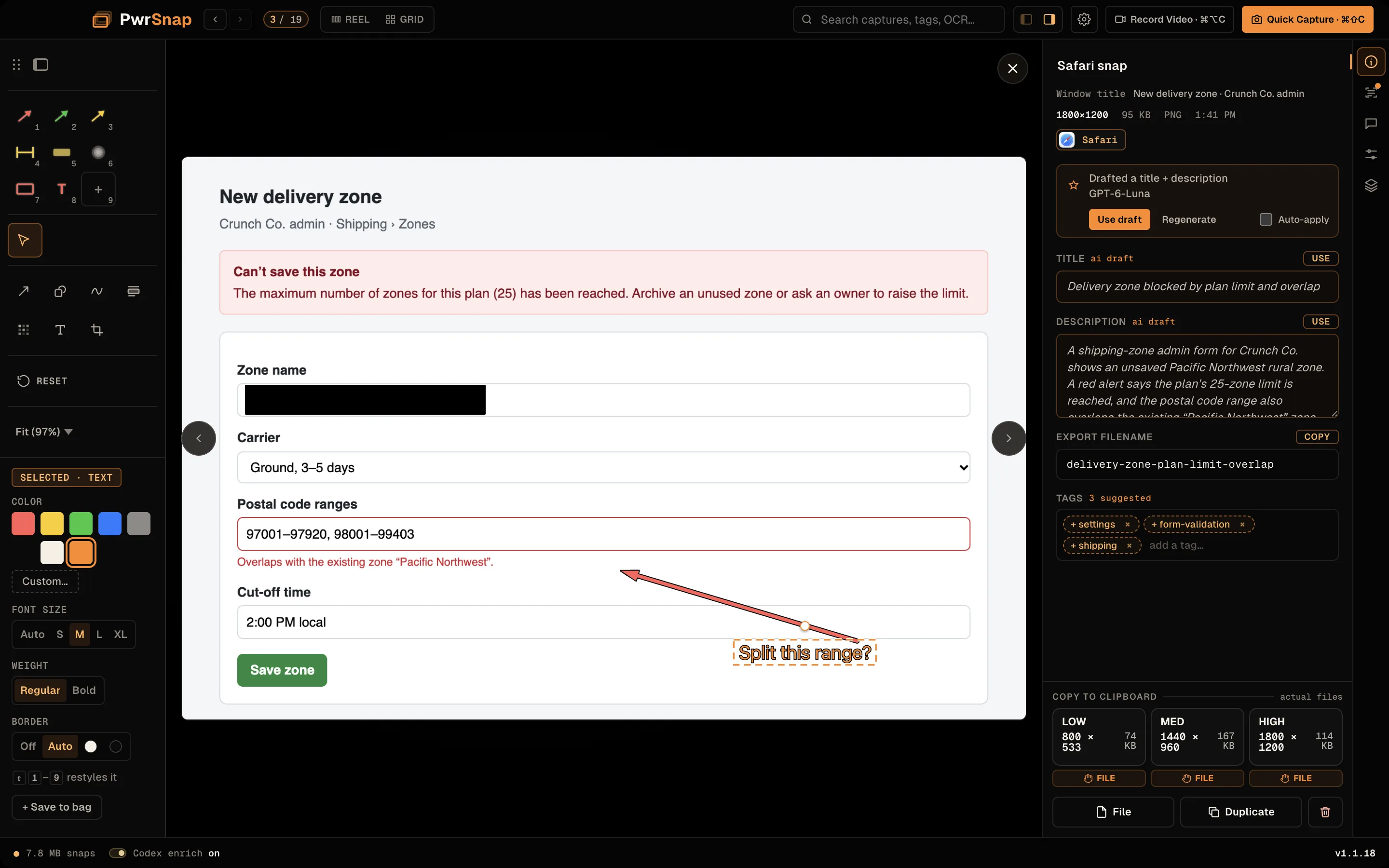Open Custom… color picker
This screenshot has height=868, width=1389.
click(x=45, y=581)
